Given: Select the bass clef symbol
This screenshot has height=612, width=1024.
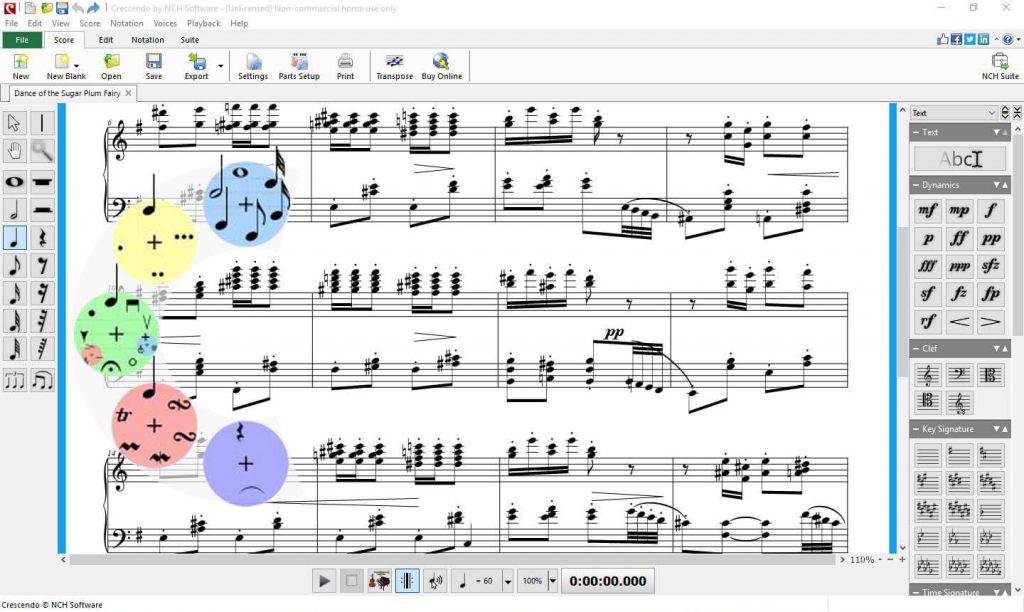Looking at the screenshot, I should [959, 375].
